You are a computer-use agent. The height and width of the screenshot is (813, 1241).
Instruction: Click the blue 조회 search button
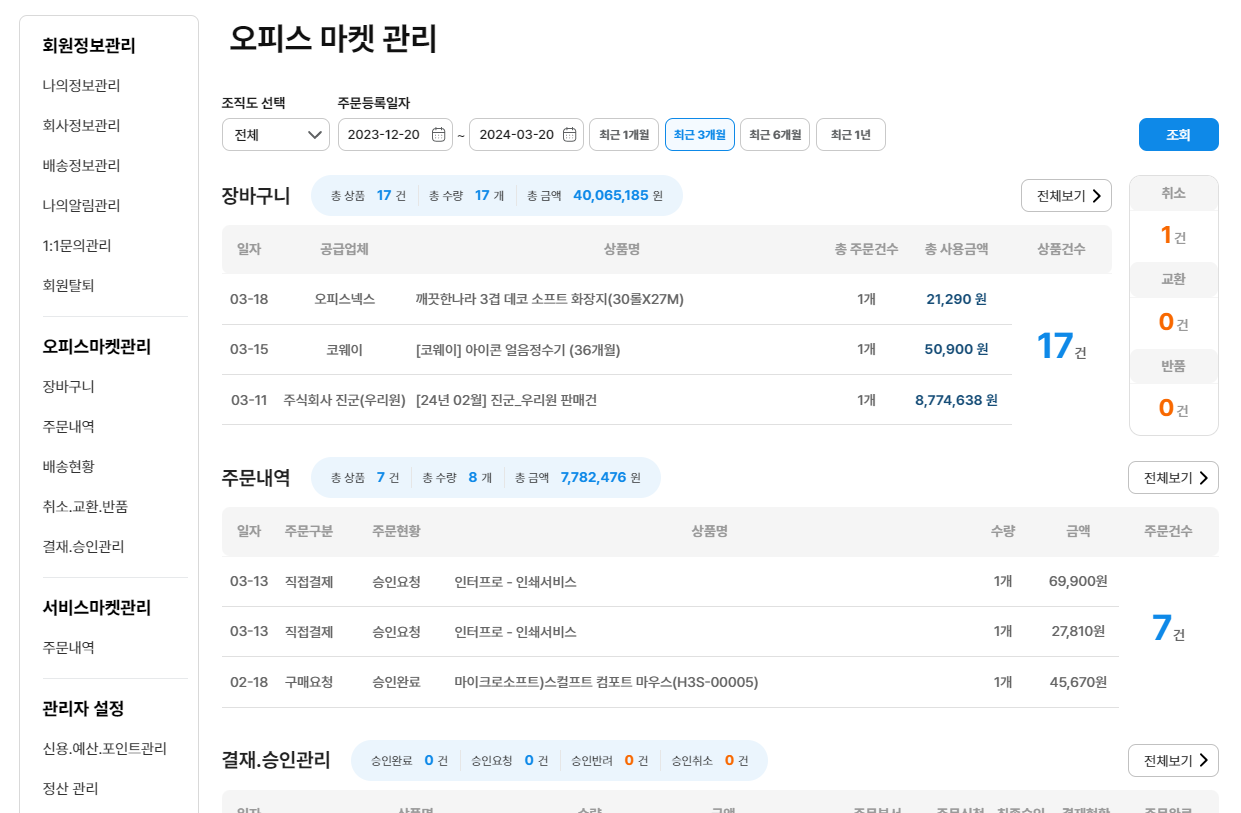point(1178,135)
